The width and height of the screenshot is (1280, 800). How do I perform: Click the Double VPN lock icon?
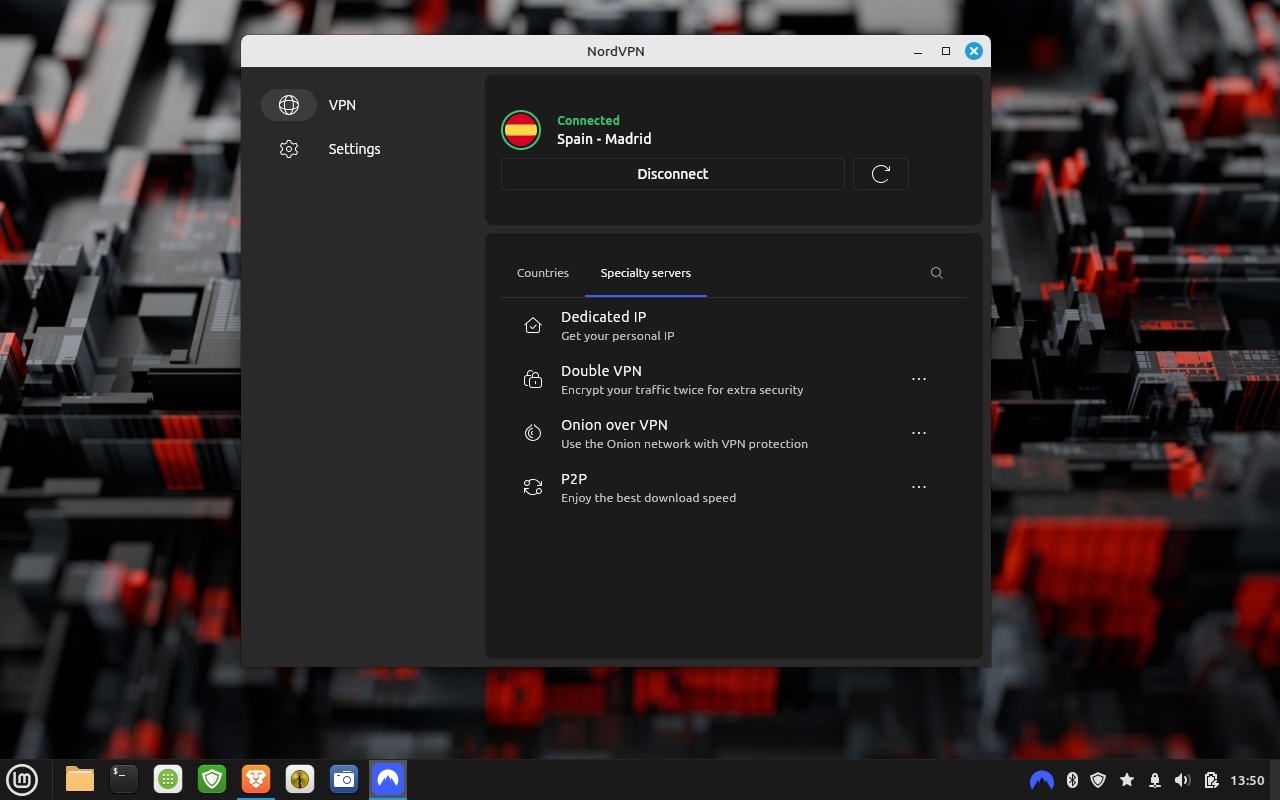(533, 379)
